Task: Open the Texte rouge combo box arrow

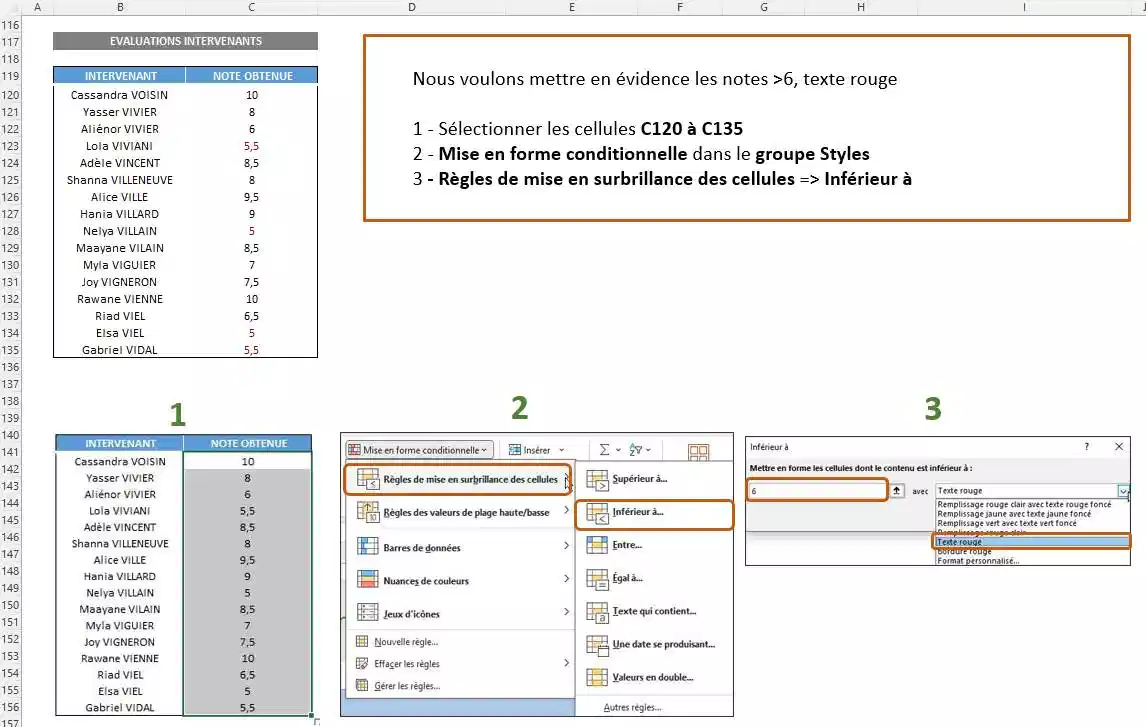Action: pos(1123,491)
